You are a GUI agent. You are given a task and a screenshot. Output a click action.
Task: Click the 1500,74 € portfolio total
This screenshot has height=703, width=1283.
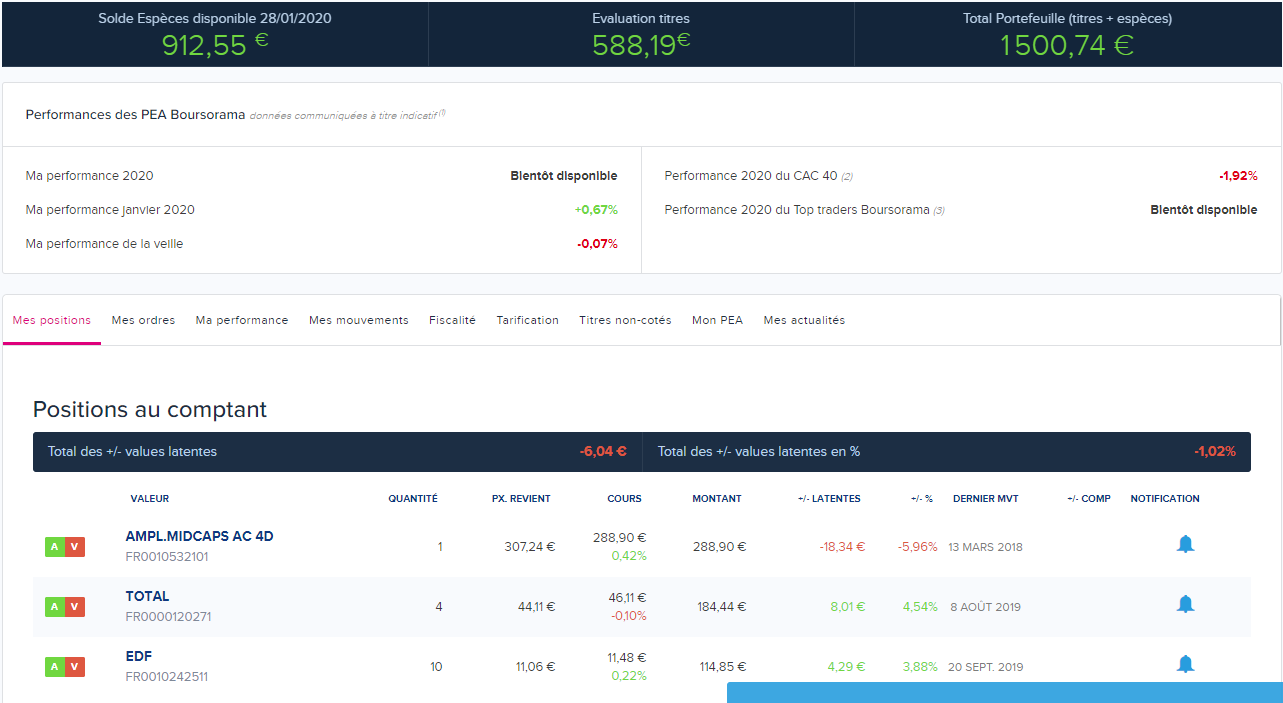coord(1067,44)
